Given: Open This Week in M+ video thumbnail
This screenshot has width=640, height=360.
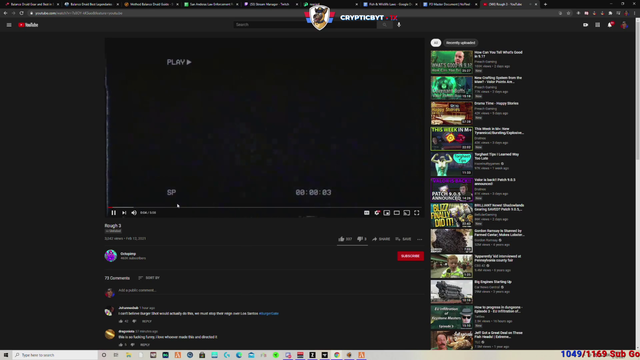Looking at the screenshot, I should coord(451,138).
